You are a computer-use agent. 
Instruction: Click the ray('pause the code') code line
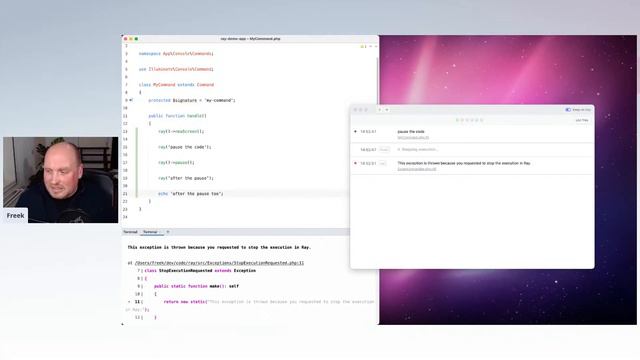tap(184, 147)
